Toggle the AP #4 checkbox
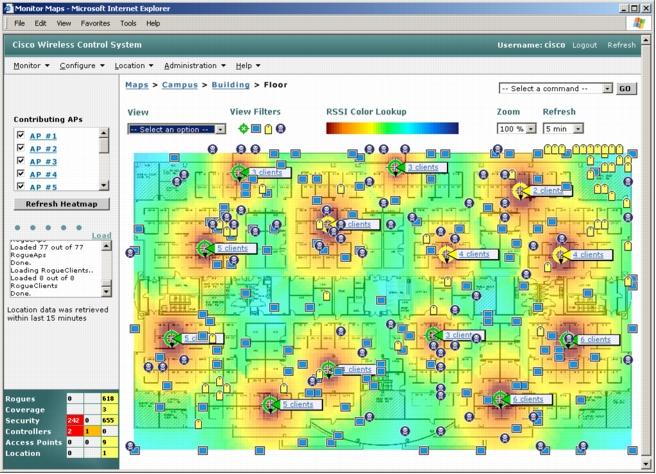The width and height of the screenshot is (656, 474). click(x=20, y=173)
